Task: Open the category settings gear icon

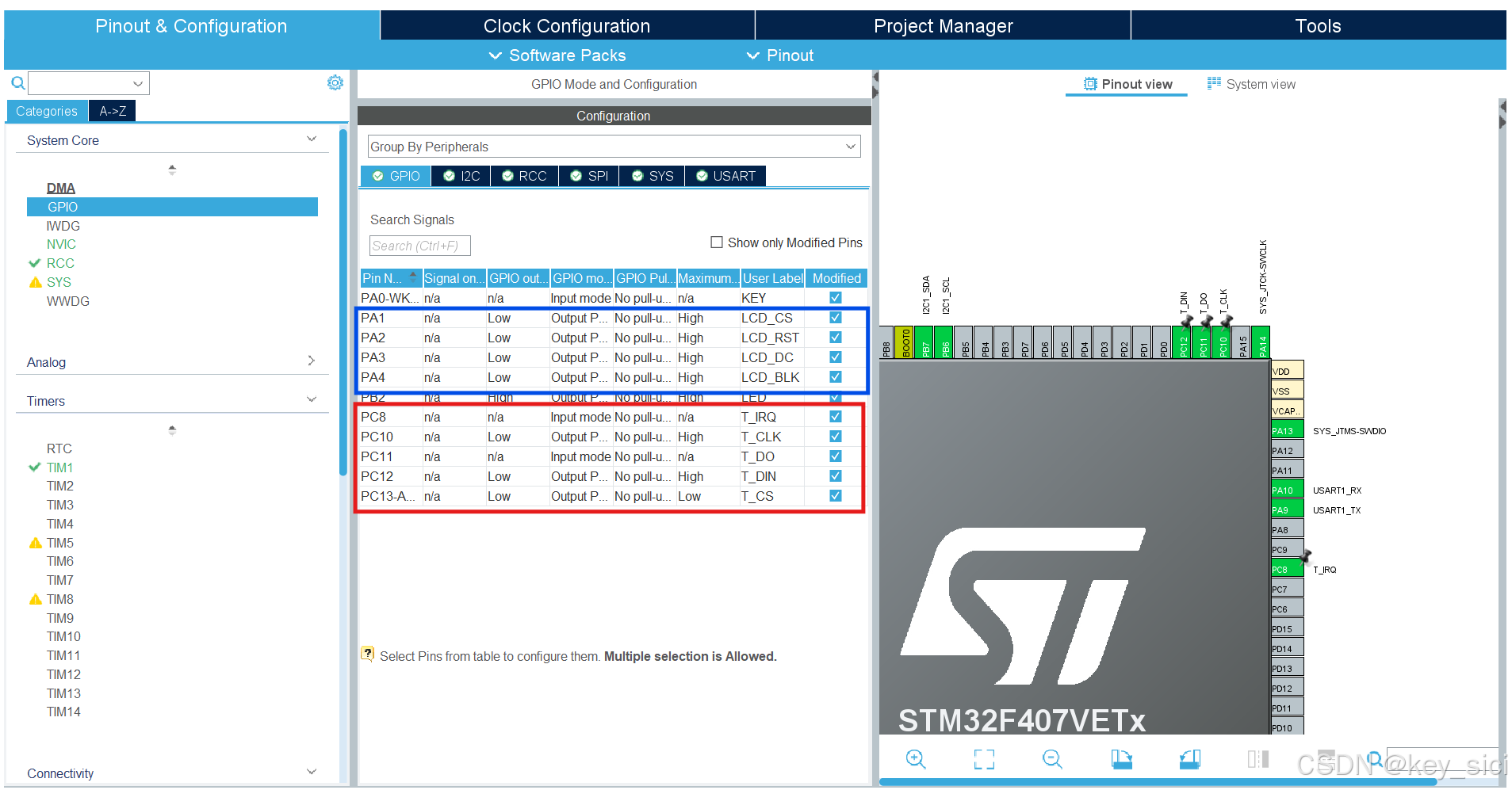Action: tap(335, 82)
